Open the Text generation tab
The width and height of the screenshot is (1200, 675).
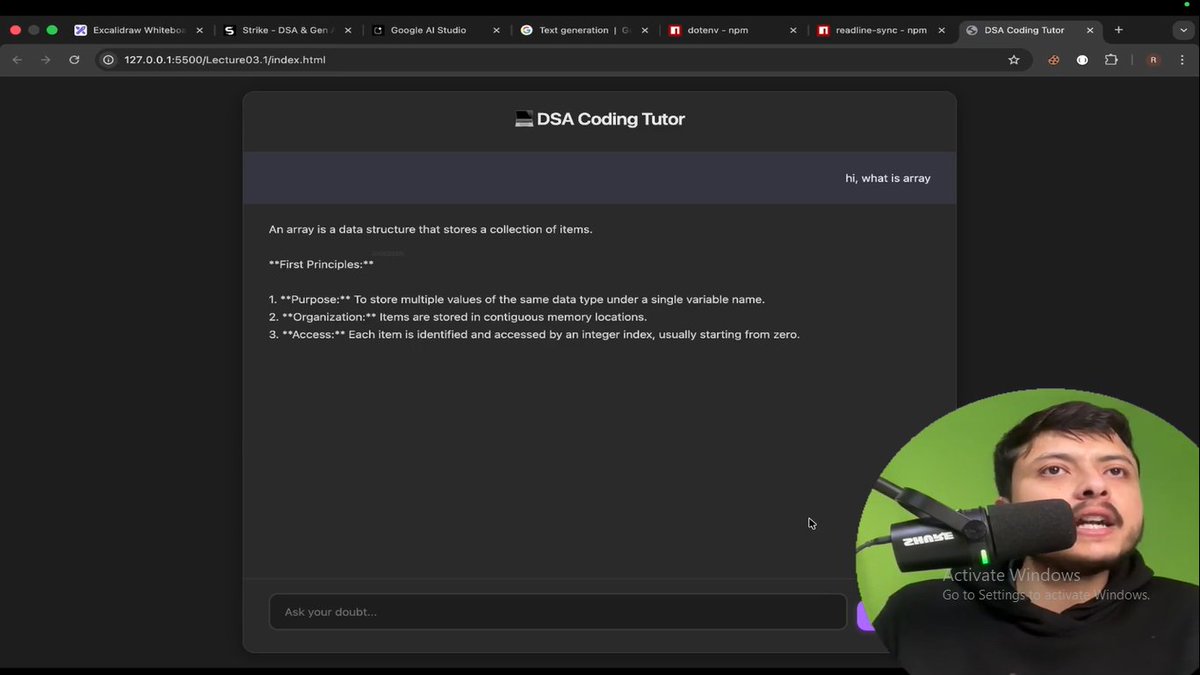583,30
